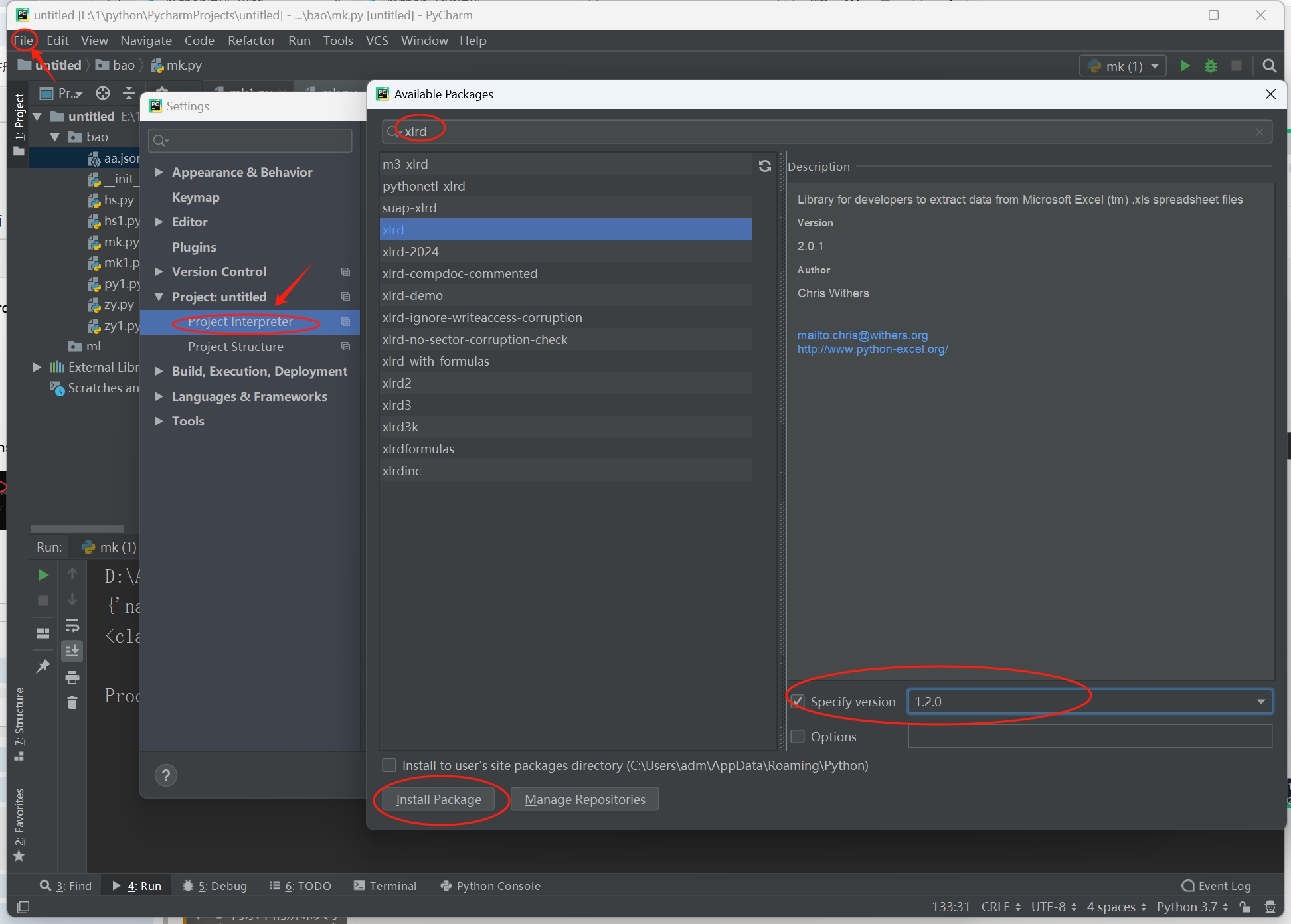Viewport: 1291px width, 924px height.
Task: Click the print icon in Run panel
Action: coord(72,677)
